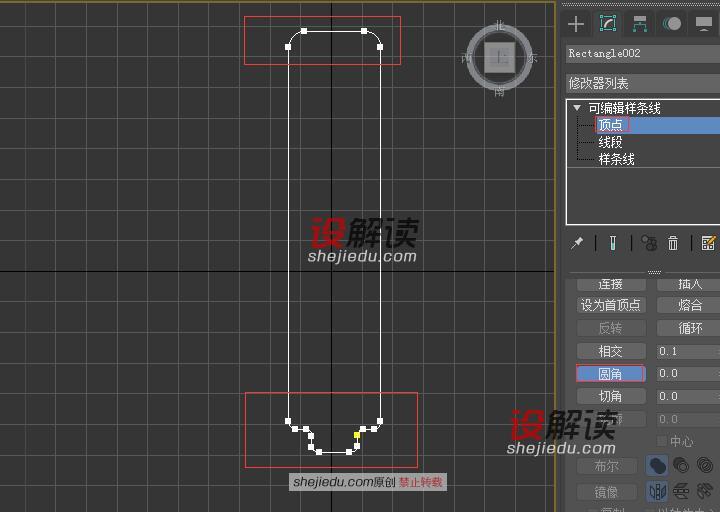Click the 镜像 mirror button
This screenshot has height=512, width=720.
[x=607, y=492]
